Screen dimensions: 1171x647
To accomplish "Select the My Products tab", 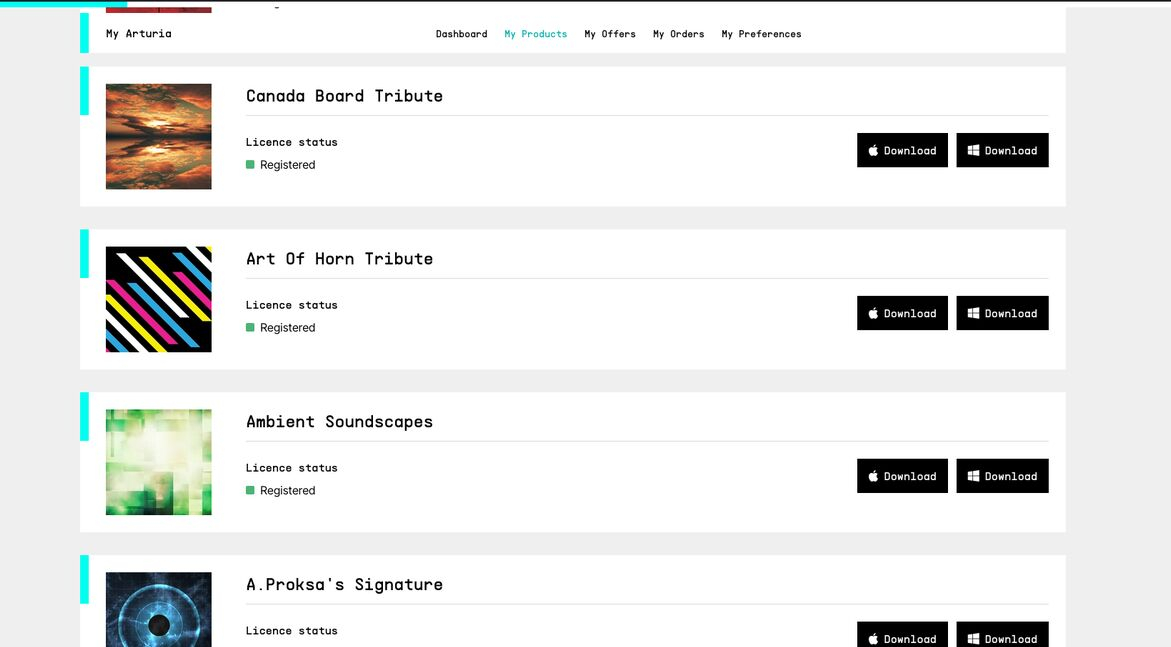I will tap(535, 34).
